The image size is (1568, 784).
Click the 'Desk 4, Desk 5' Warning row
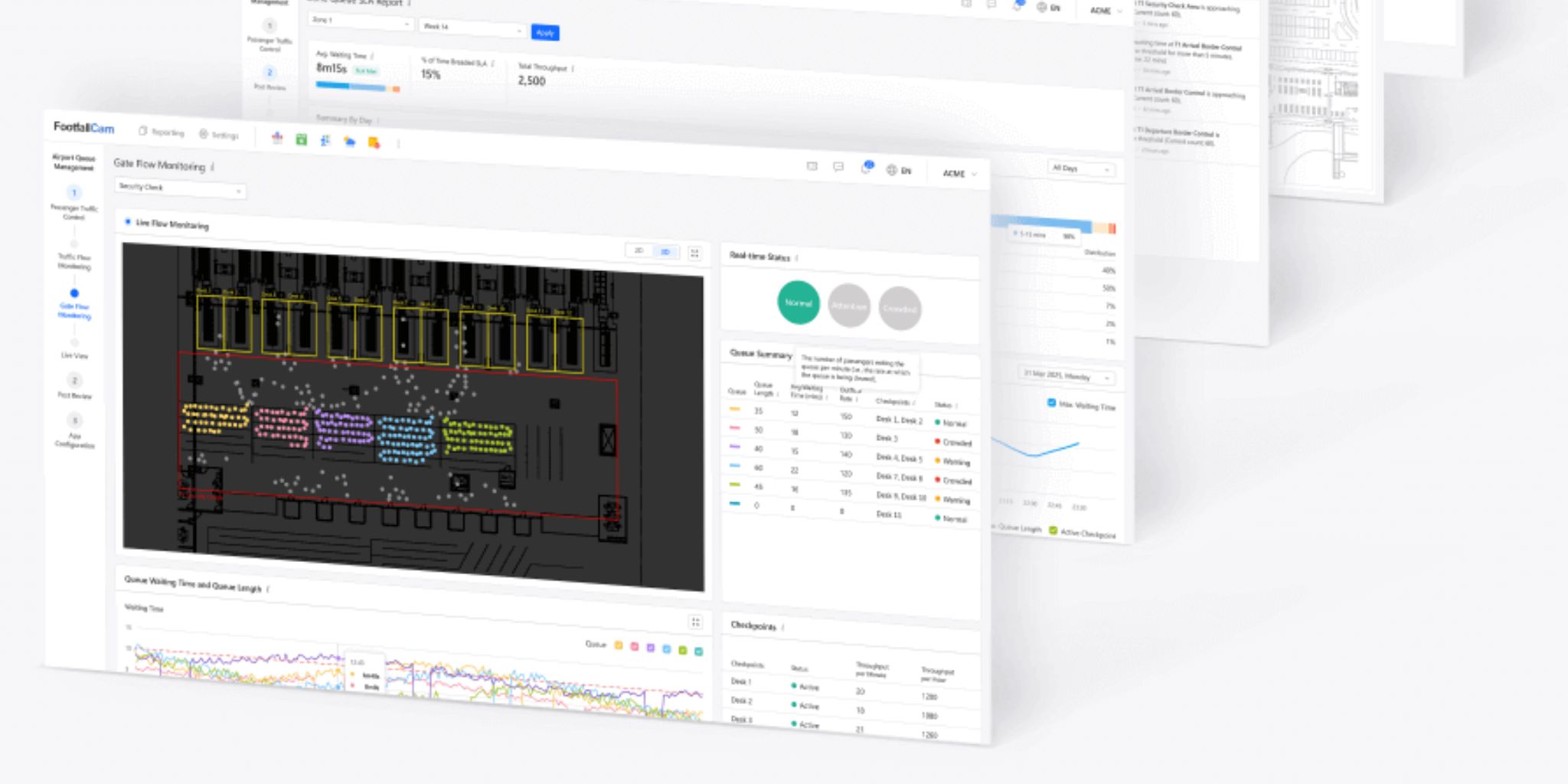pyautogui.click(x=851, y=455)
